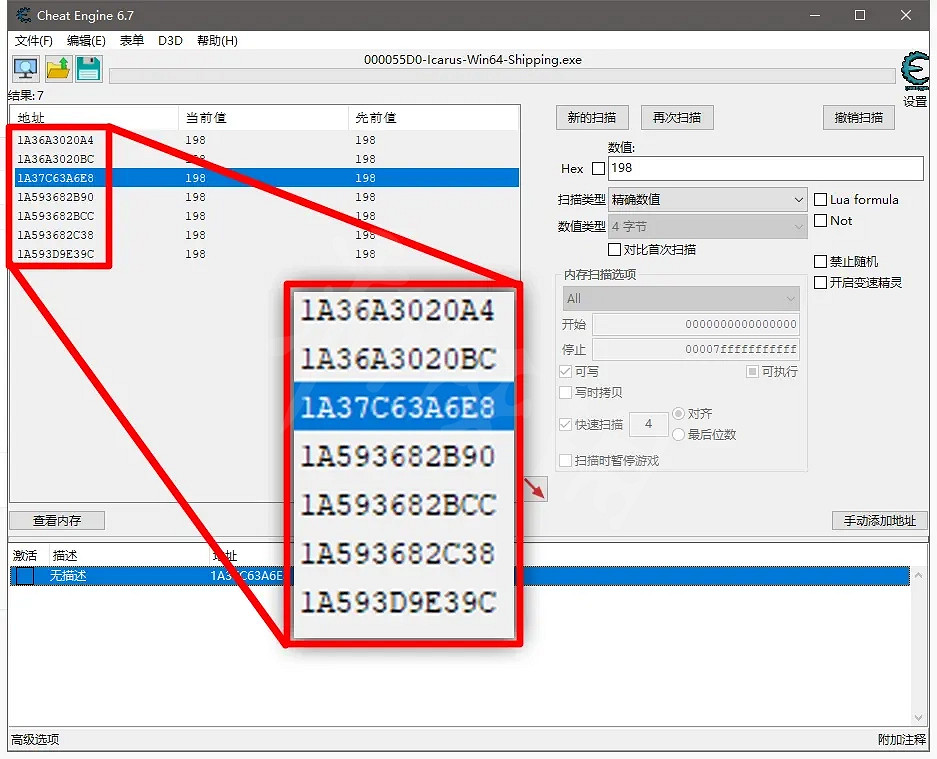The width and height of the screenshot is (937, 759).
Task: Open the 帮助(H) menu
Action: coord(217,41)
